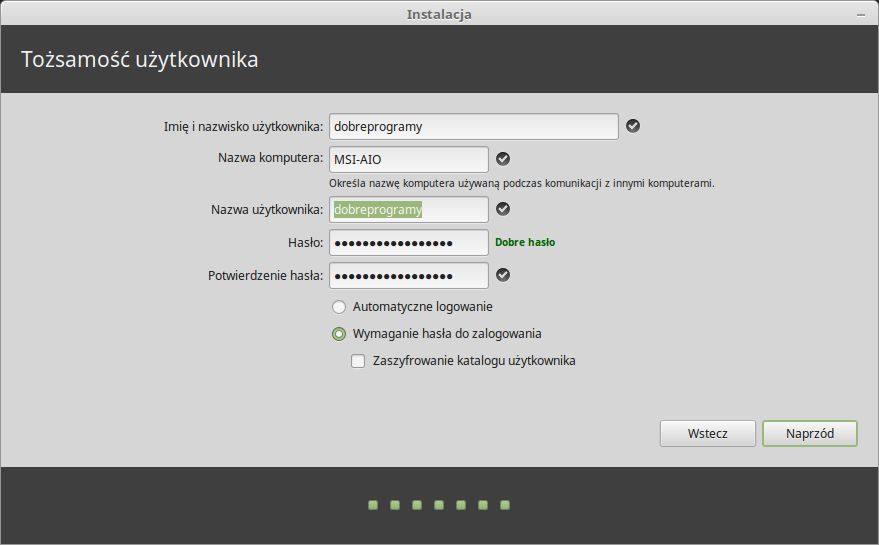Screen dimensions: 879x545
Task: Click the checkmark icon next to Potwierdzenie hasła
Action: point(503,275)
